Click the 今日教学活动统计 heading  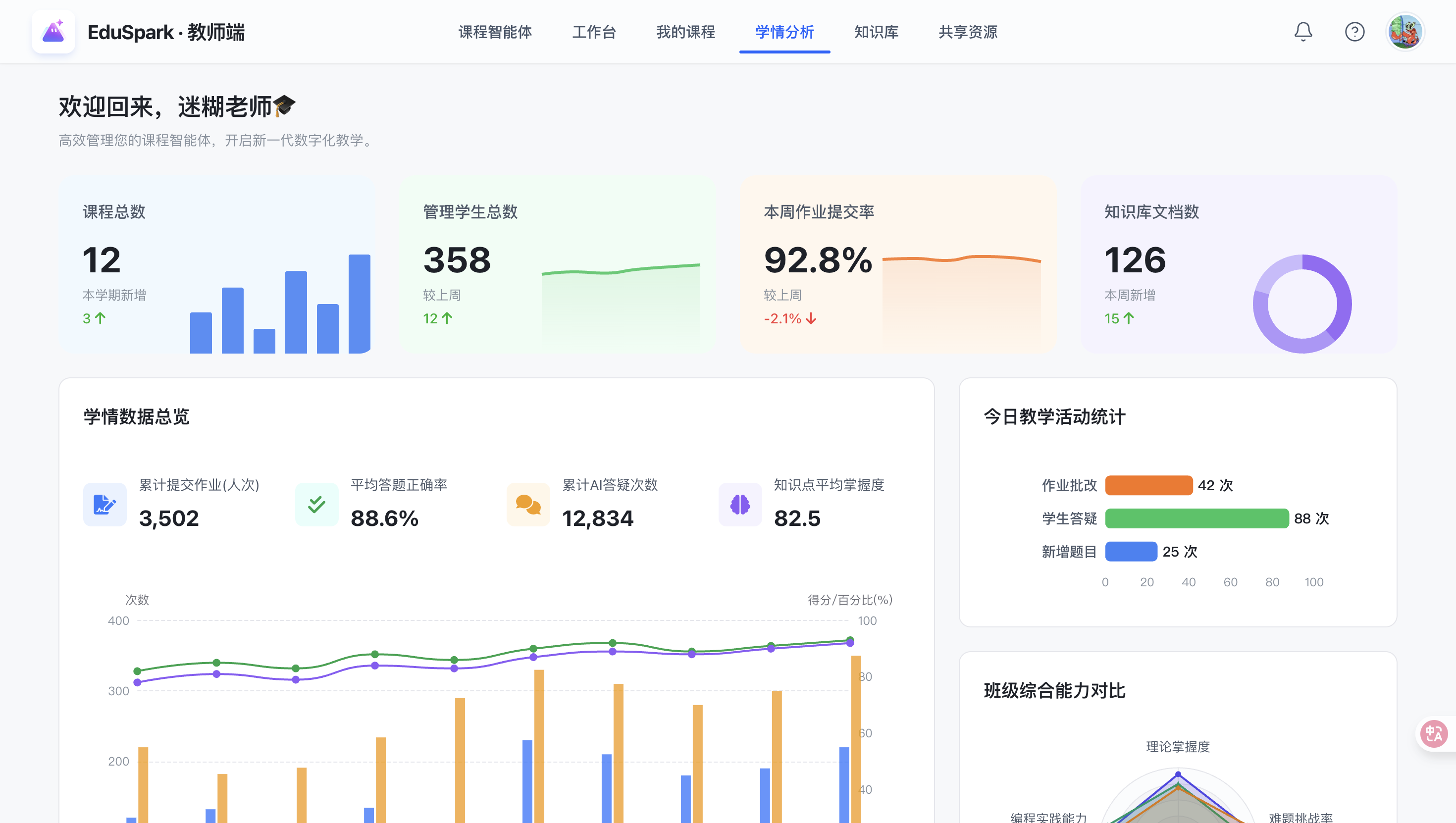pyautogui.click(x=1054, y=416)
